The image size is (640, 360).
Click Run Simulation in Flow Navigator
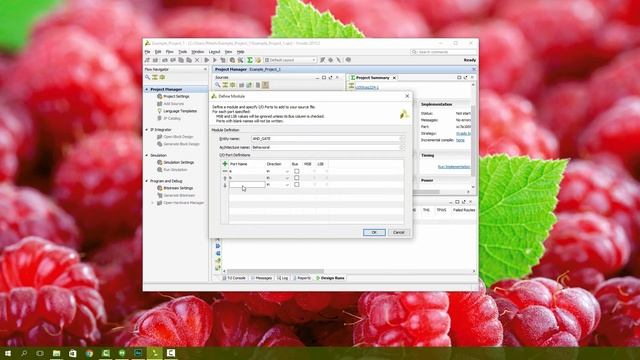(x=175, y=170)
